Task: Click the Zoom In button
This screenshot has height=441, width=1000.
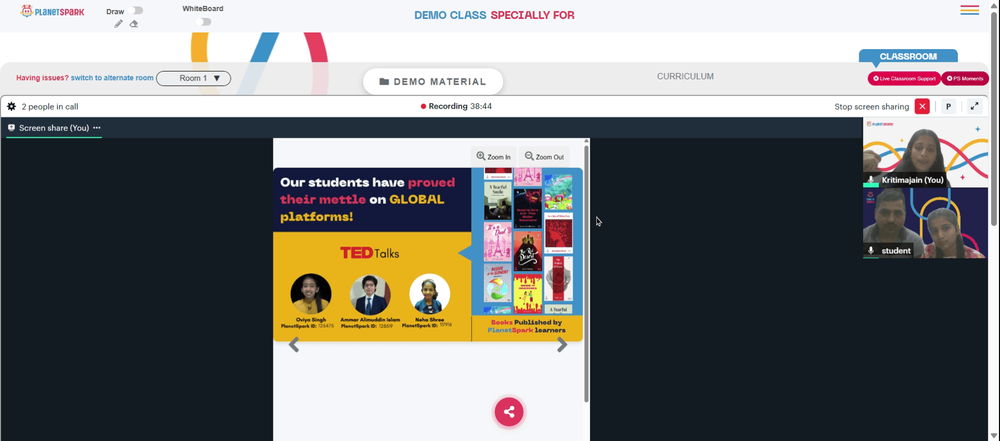Action: coord(494,156)
